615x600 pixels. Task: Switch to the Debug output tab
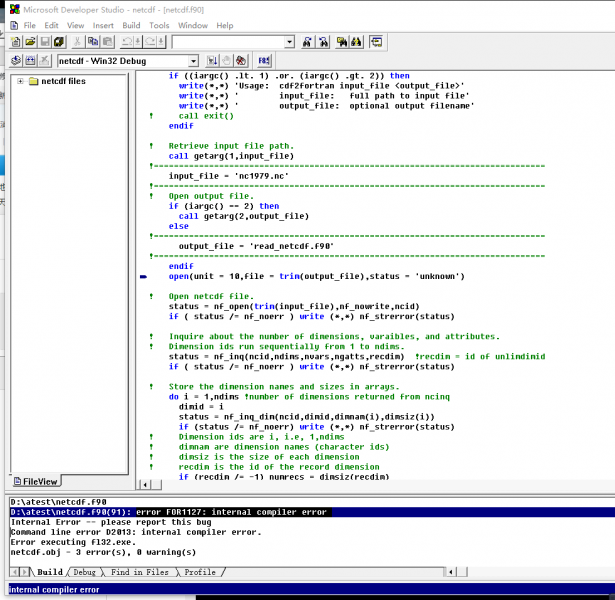[x=84, y=572]
